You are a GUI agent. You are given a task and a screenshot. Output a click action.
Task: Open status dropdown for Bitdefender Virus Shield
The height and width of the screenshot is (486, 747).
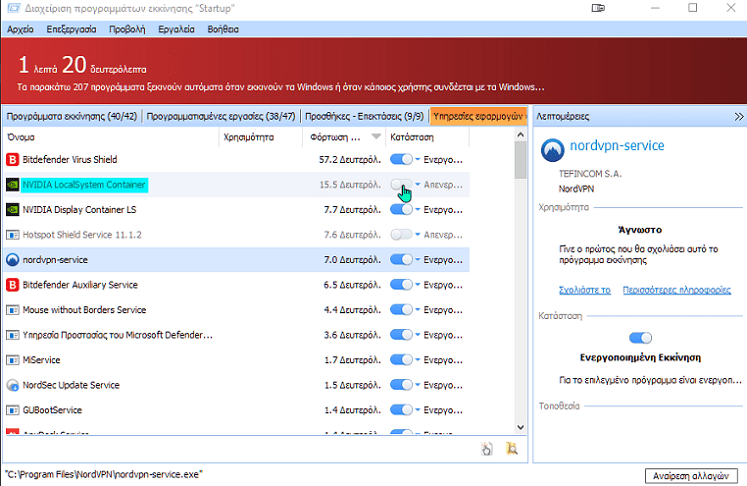point(418,160)
